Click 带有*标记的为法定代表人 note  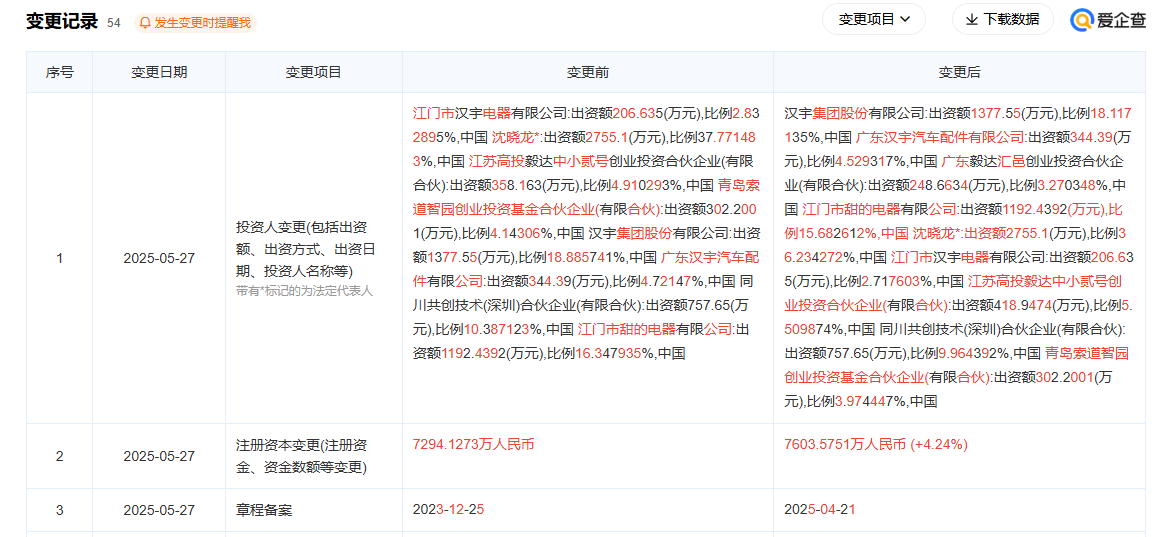[305, 291]
